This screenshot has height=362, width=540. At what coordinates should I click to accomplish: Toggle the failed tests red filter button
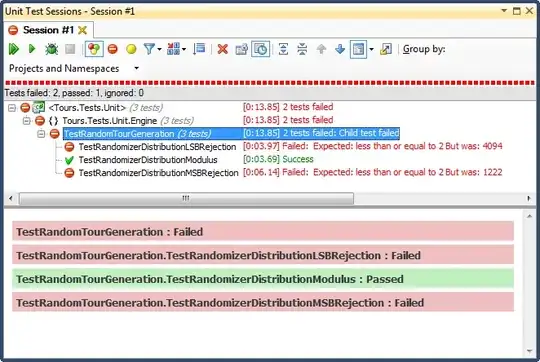tap(113, 49)
